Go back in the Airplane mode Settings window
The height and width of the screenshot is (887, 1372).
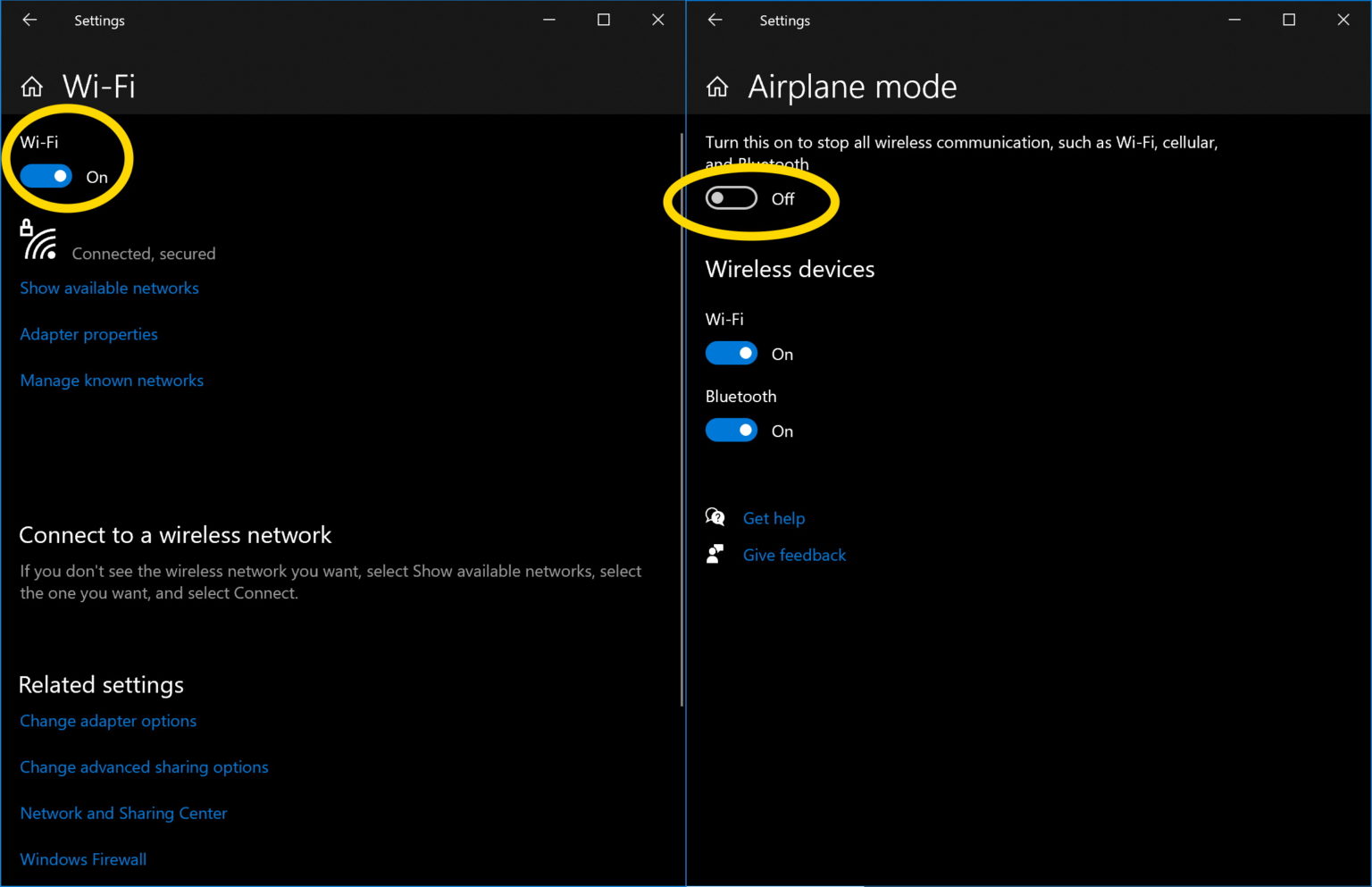point(715,20)
